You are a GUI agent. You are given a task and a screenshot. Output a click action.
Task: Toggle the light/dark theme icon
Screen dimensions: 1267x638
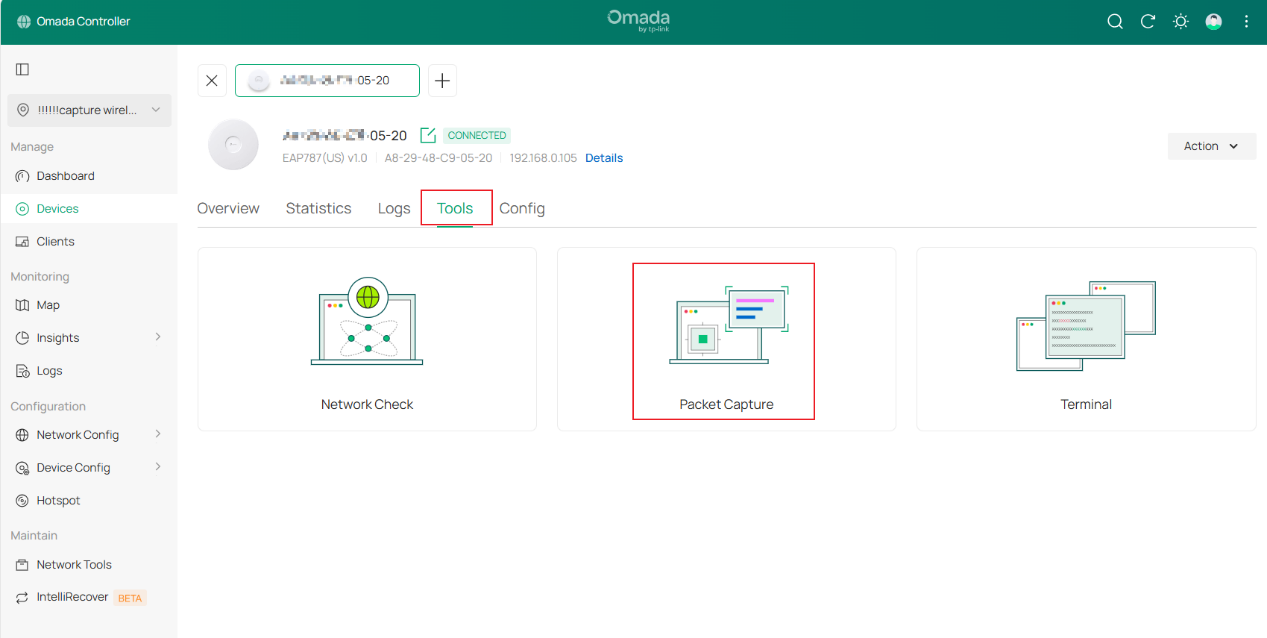(x=1181, y=21)
